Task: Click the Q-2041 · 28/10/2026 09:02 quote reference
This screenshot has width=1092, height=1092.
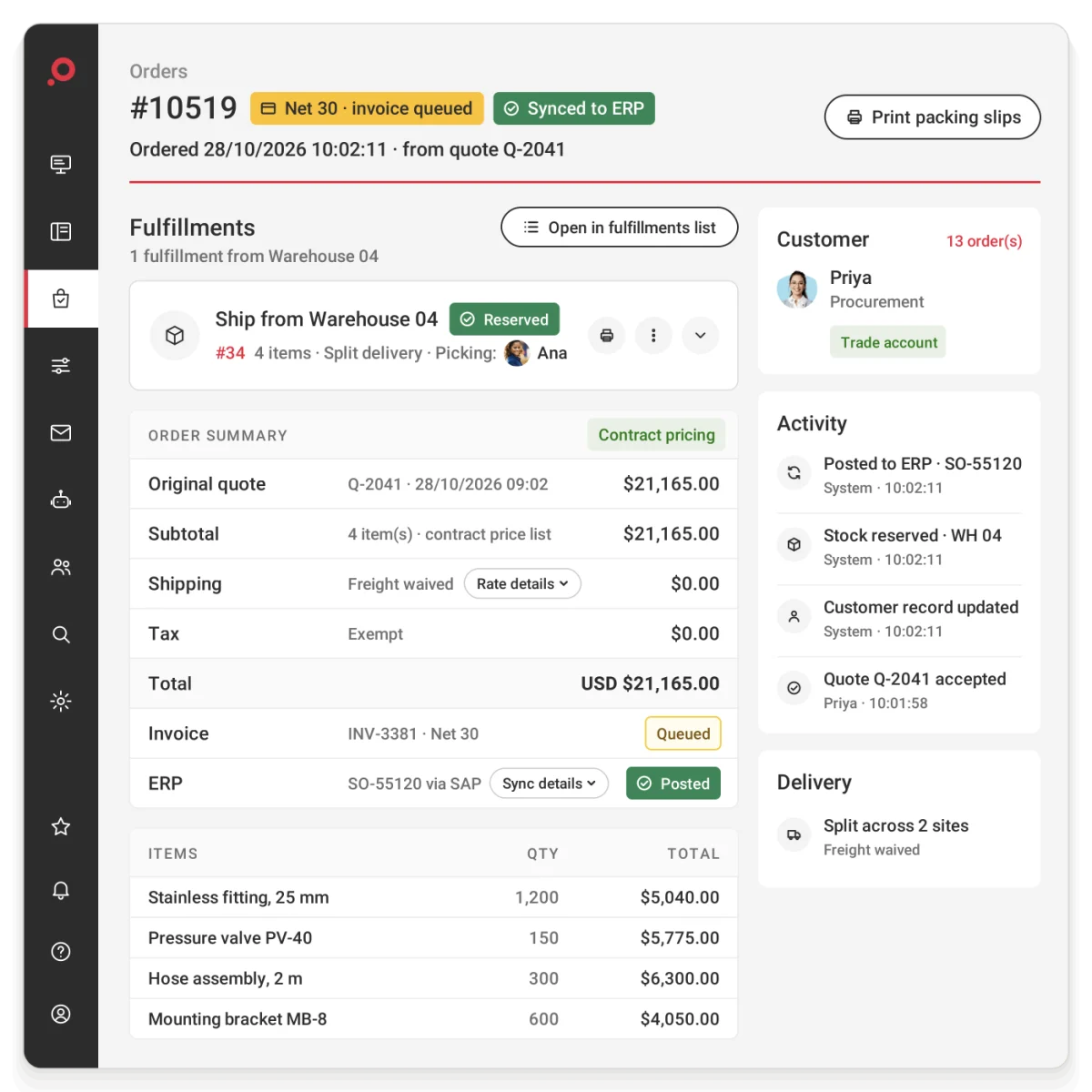Action: point(448,484)
